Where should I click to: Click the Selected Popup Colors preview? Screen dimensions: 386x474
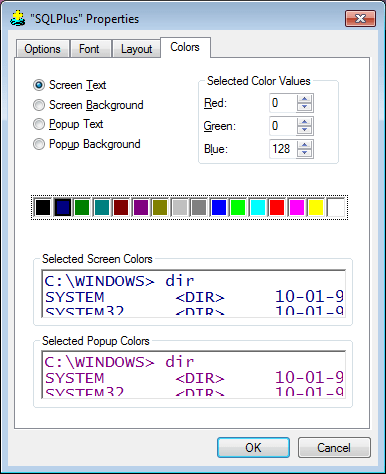point(193,374)
